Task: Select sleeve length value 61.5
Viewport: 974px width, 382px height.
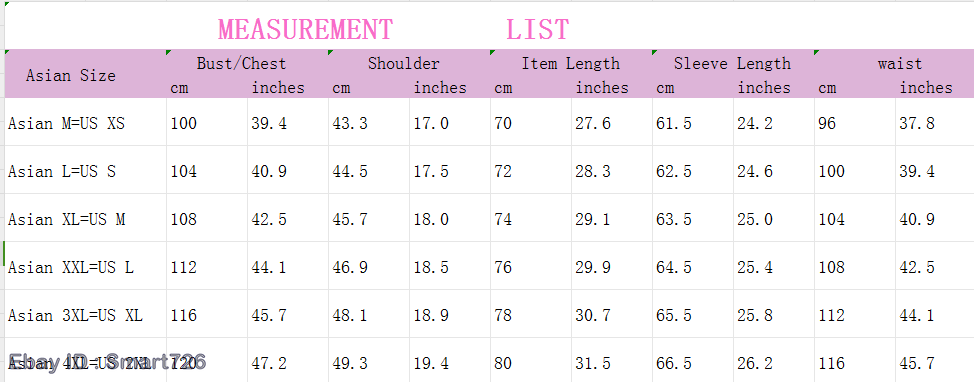Action: point(693,123)
